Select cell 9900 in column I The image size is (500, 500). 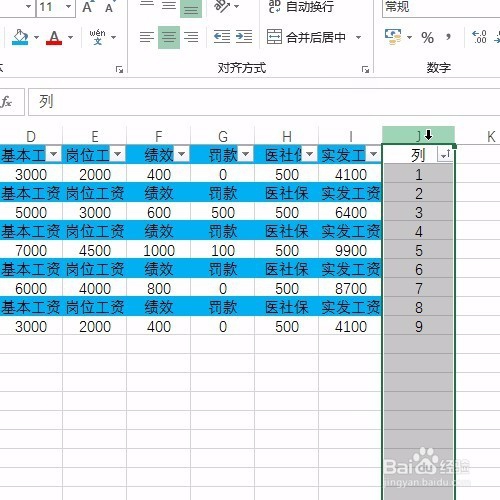350,251
